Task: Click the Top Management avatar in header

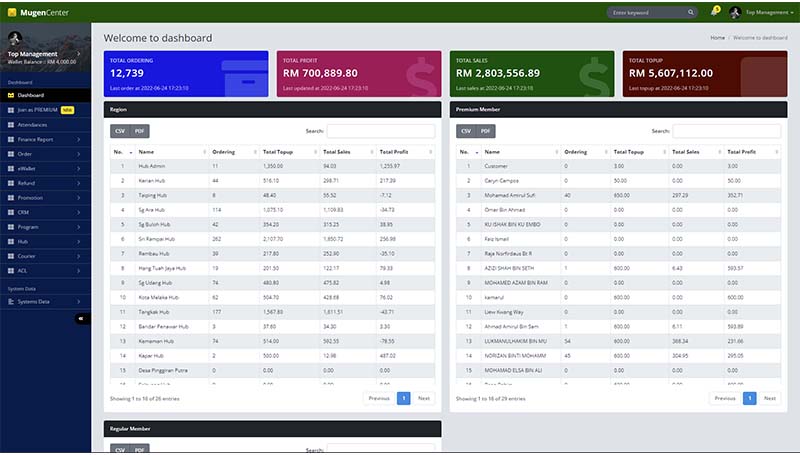Action: pyautogui.click(x=735, y=13)
